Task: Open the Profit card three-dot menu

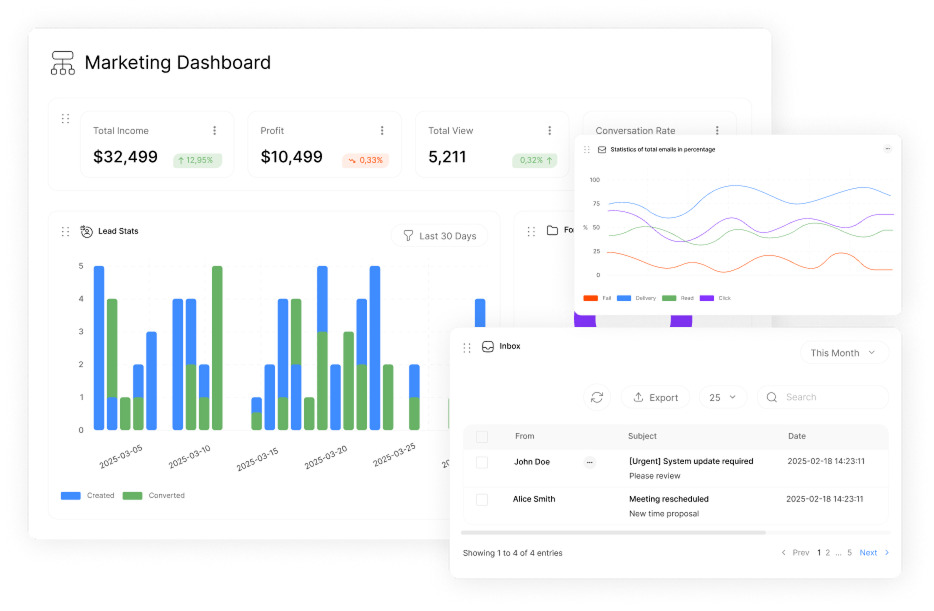Action: click(382, 131)
